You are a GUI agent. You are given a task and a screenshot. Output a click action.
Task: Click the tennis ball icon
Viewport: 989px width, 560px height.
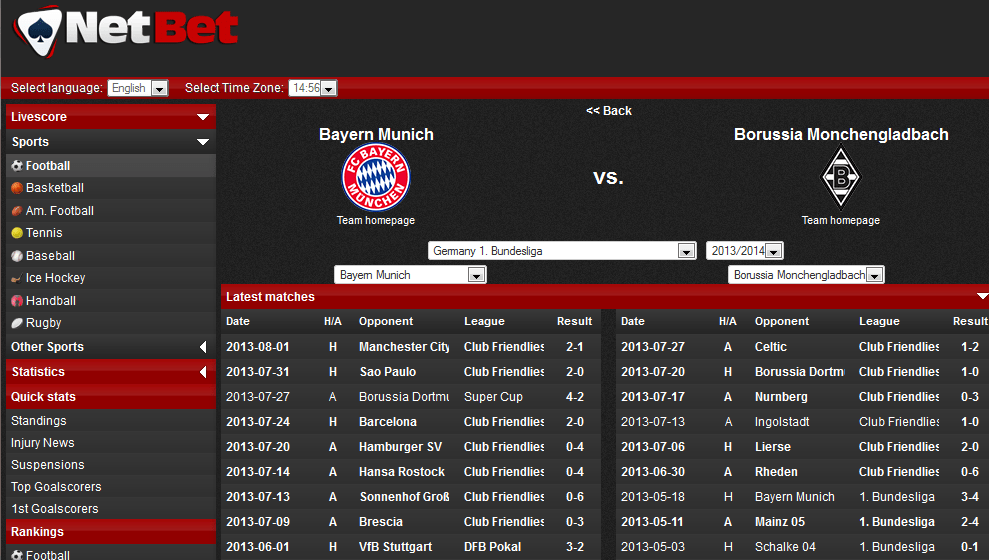tap(17, 233)
